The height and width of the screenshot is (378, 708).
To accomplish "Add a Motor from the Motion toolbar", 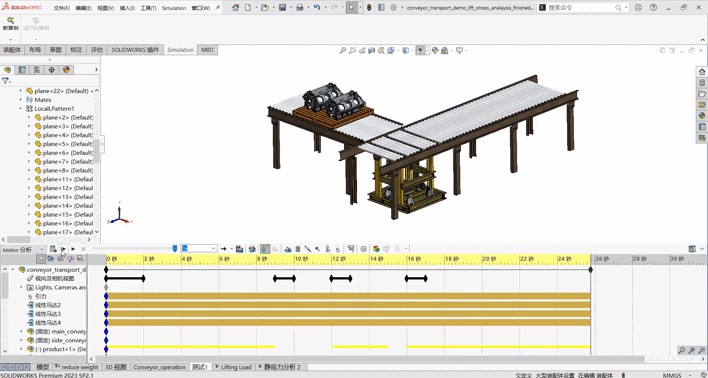I will tap(288, 249).
